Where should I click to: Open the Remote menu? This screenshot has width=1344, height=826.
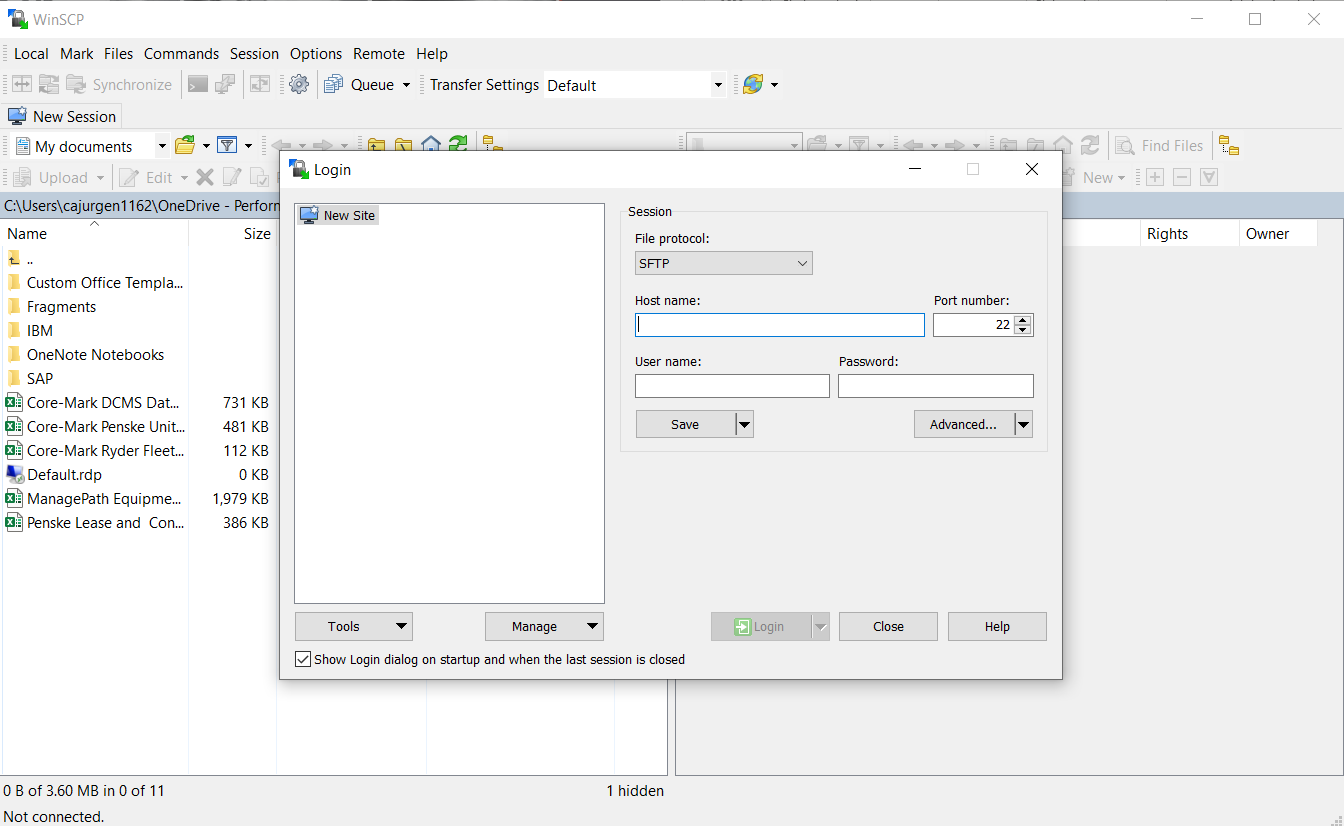point(379,54)
